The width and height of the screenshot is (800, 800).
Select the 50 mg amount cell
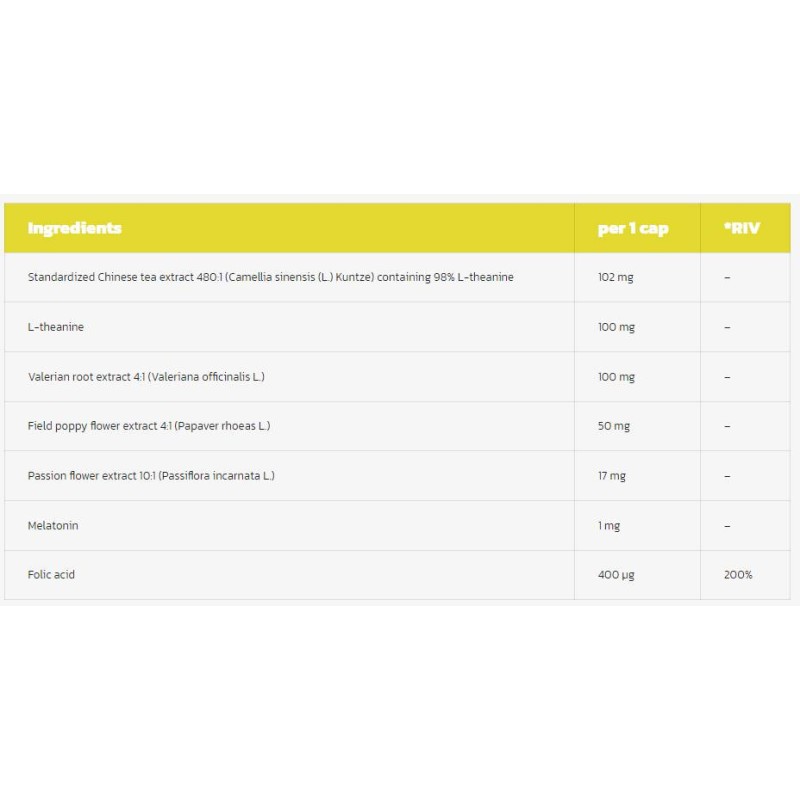[x=614, y=426]
